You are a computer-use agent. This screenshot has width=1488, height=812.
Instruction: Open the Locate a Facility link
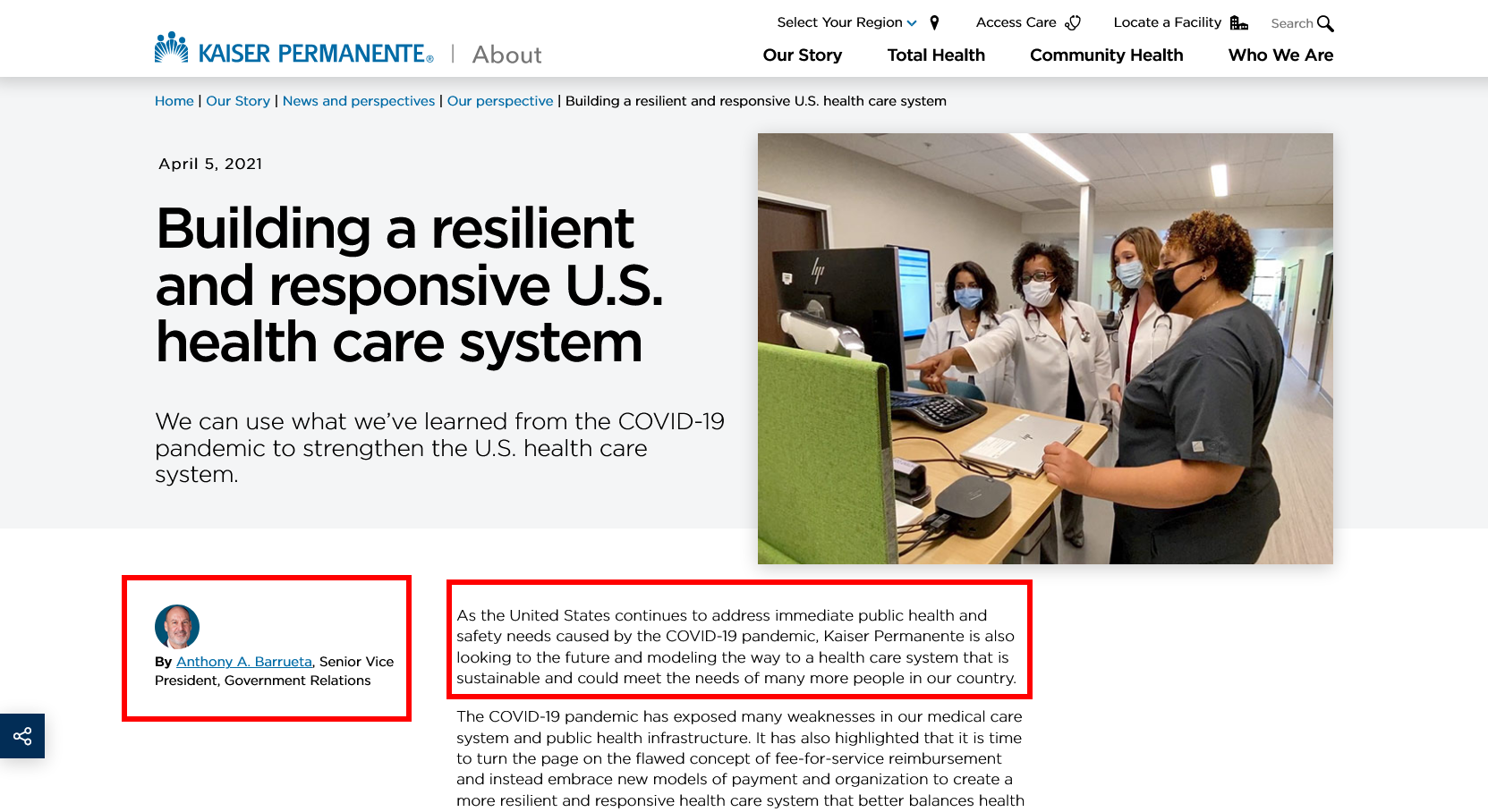[1167, 22]
